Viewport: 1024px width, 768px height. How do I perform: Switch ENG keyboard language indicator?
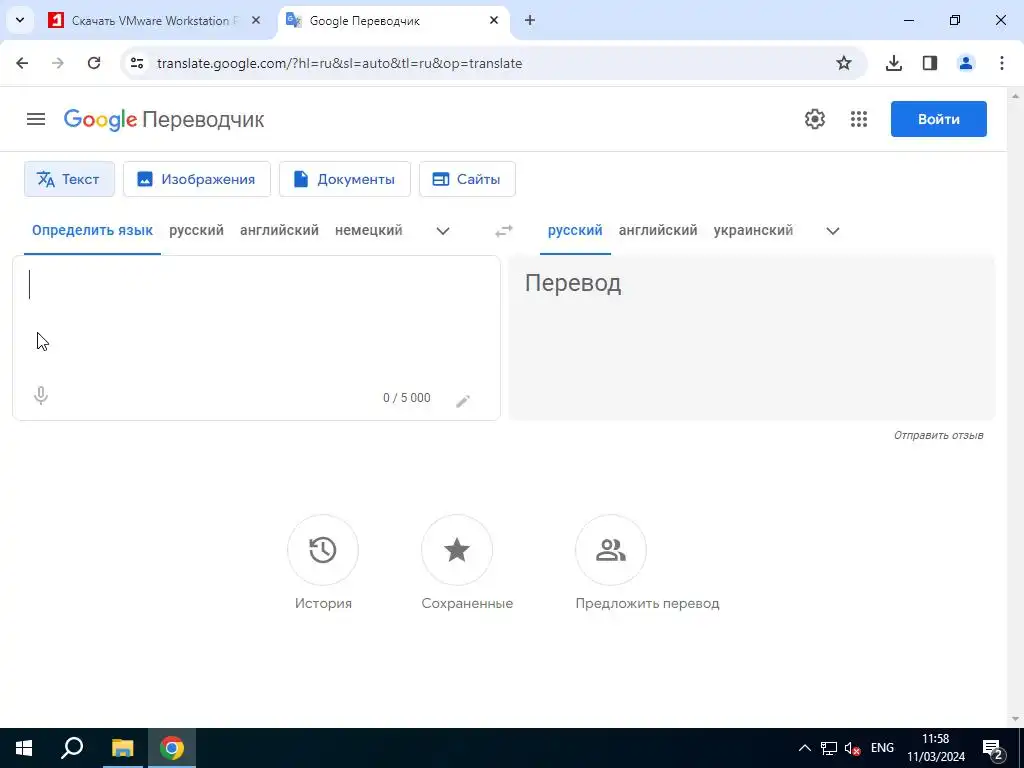click(x=882, y=748)
